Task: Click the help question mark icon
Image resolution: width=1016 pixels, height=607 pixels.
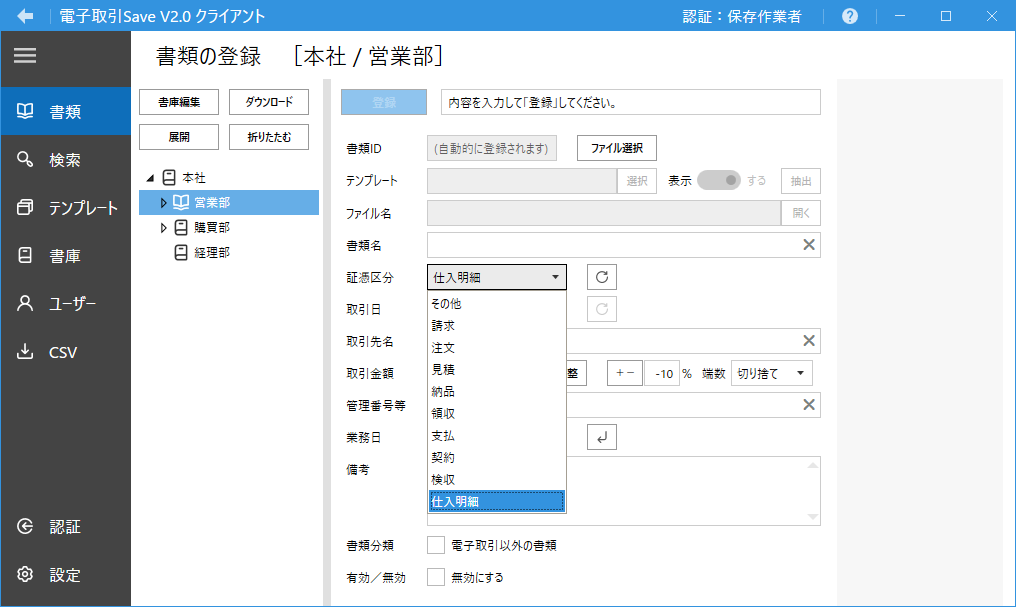Action: 850,17
